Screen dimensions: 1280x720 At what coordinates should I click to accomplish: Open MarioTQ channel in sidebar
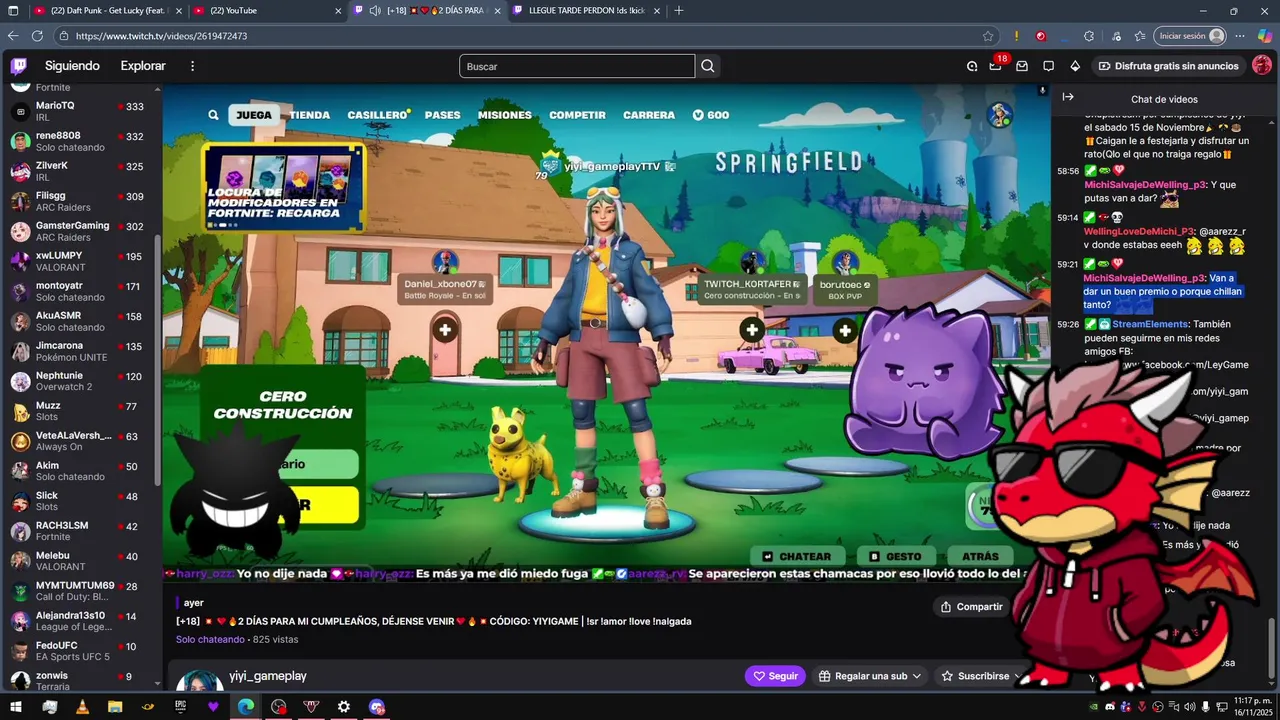[80, 111]
